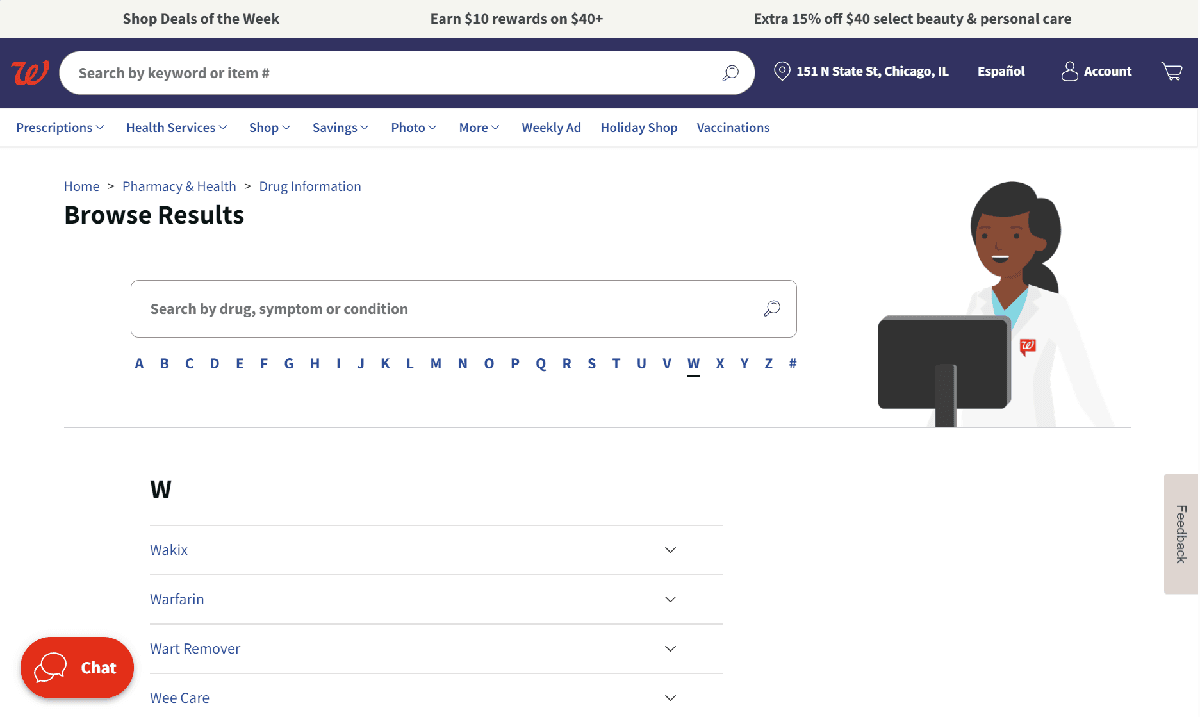Select letter A in alphabet index

[139, 364]
